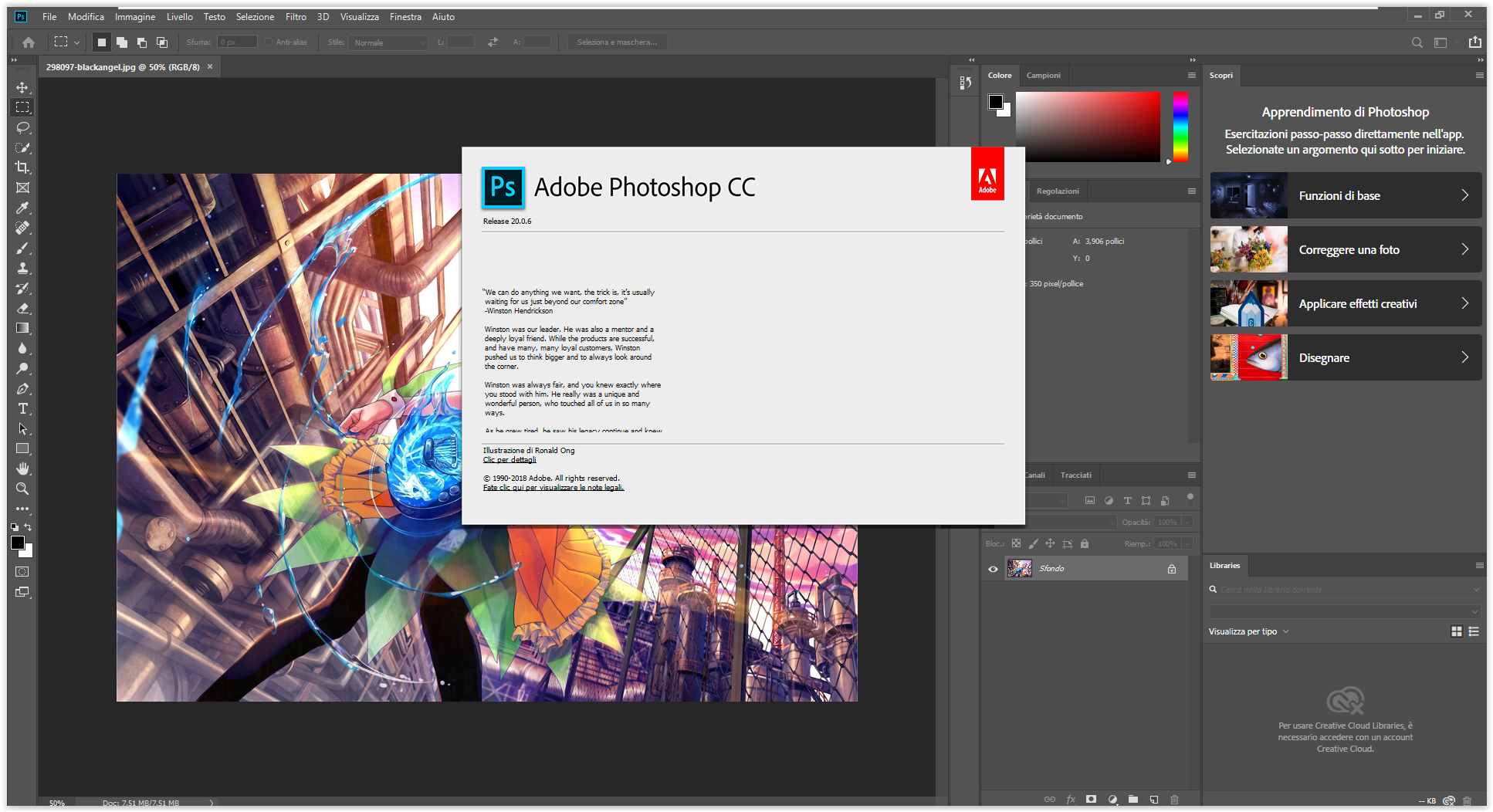Select the Lasso tool
This screenshot has width=1493, height=812.
click(22, 127)
